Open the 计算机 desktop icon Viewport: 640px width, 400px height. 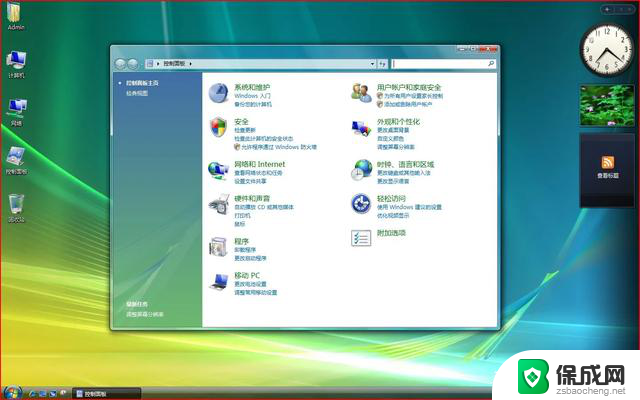pos(16,64)
